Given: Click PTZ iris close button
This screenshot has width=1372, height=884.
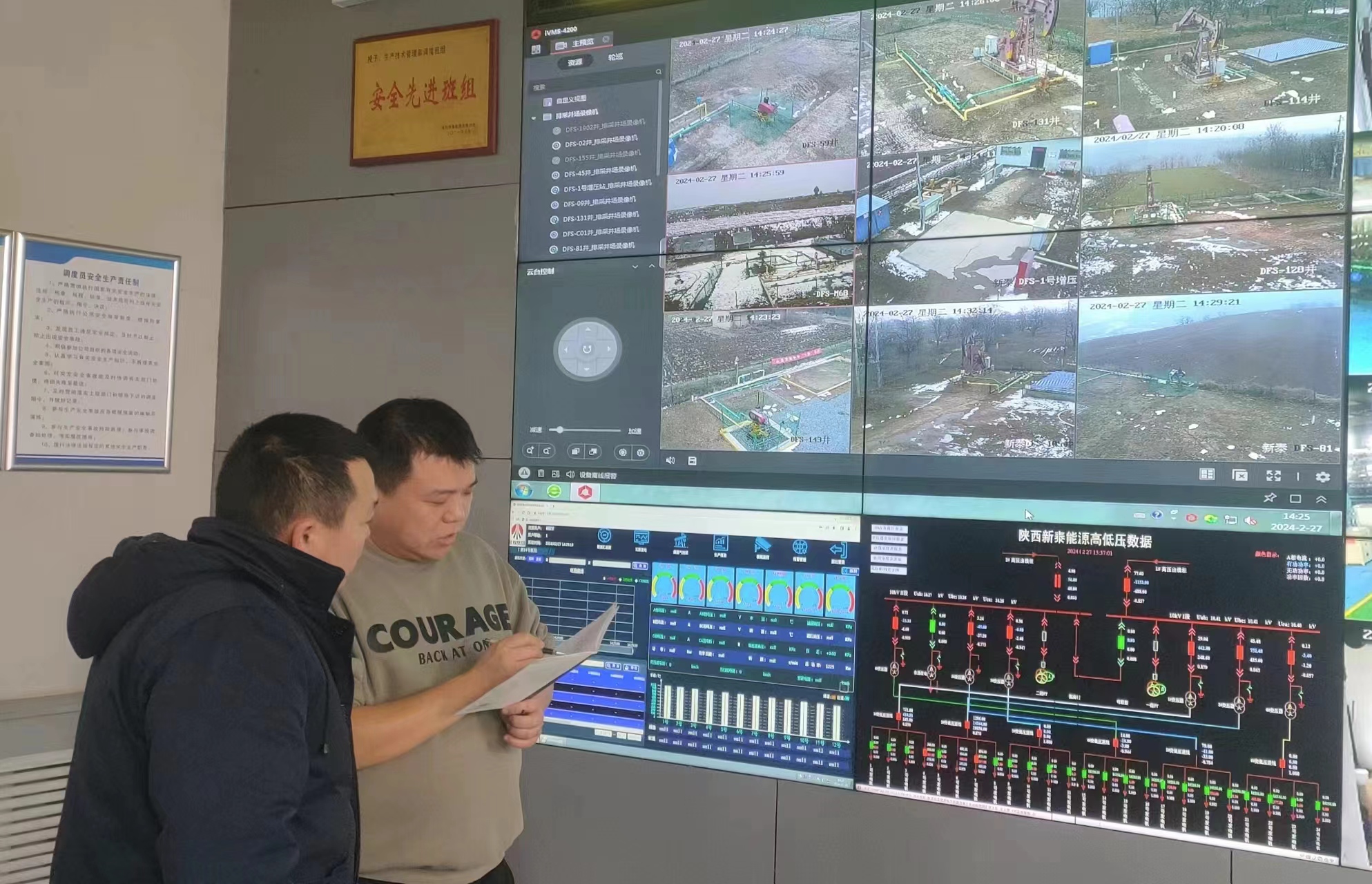Looking at the screenshot, I should pos(640,452).
